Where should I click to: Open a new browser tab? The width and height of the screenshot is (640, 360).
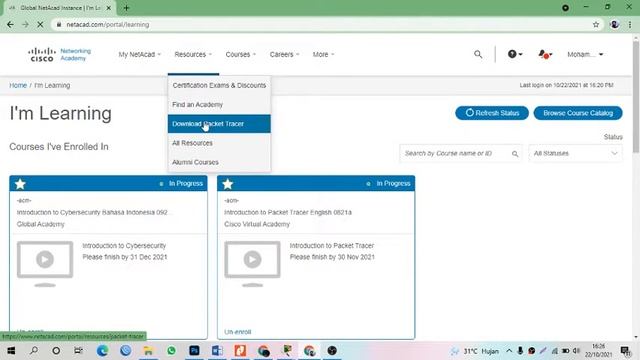pyautogui.click(x=126, y=8)
